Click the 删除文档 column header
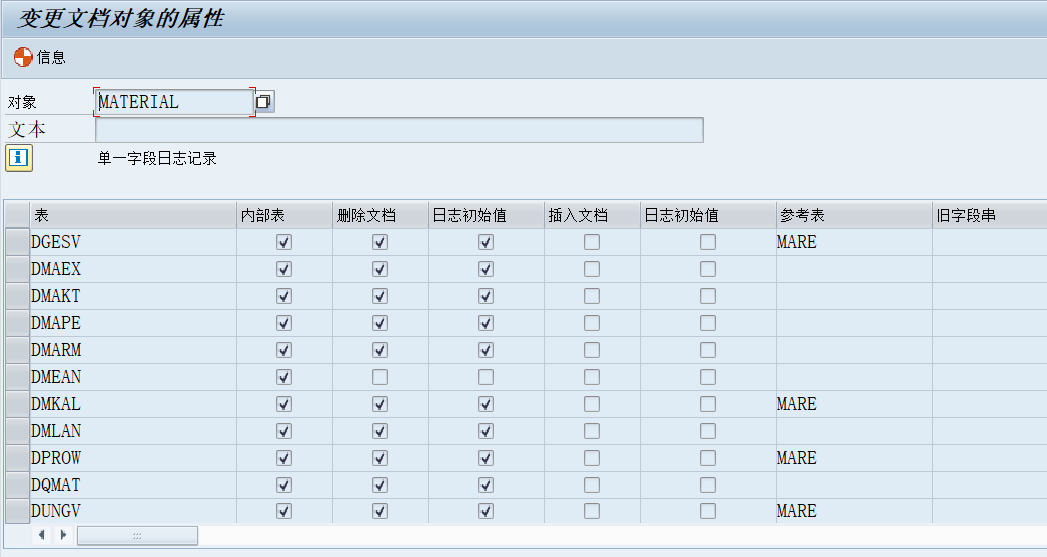Viewport: 1047px width, 557px height. tap(381, 215)
